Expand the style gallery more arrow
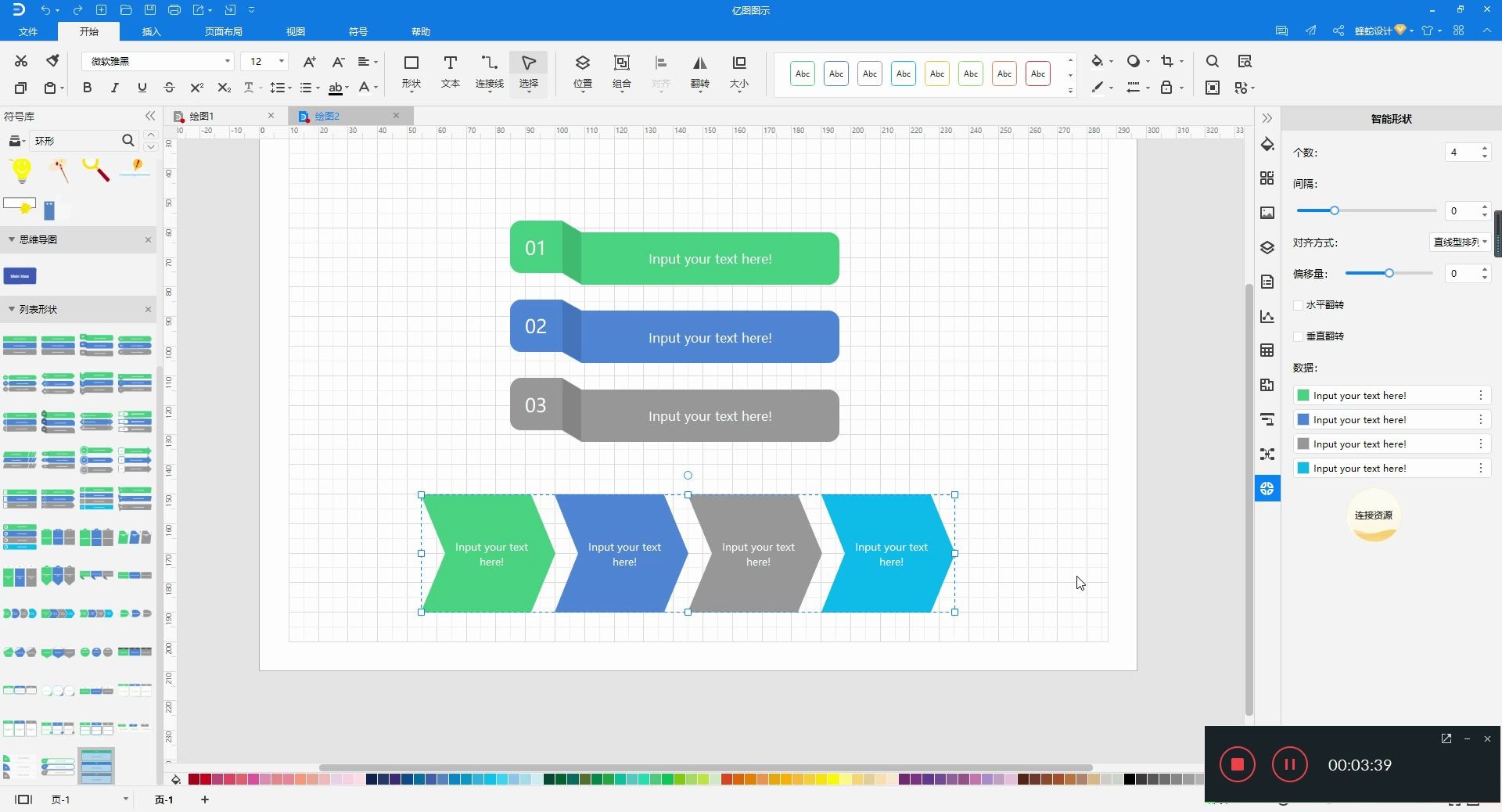The width and height of the screenshot is (1502, 812). point(1070,91)
